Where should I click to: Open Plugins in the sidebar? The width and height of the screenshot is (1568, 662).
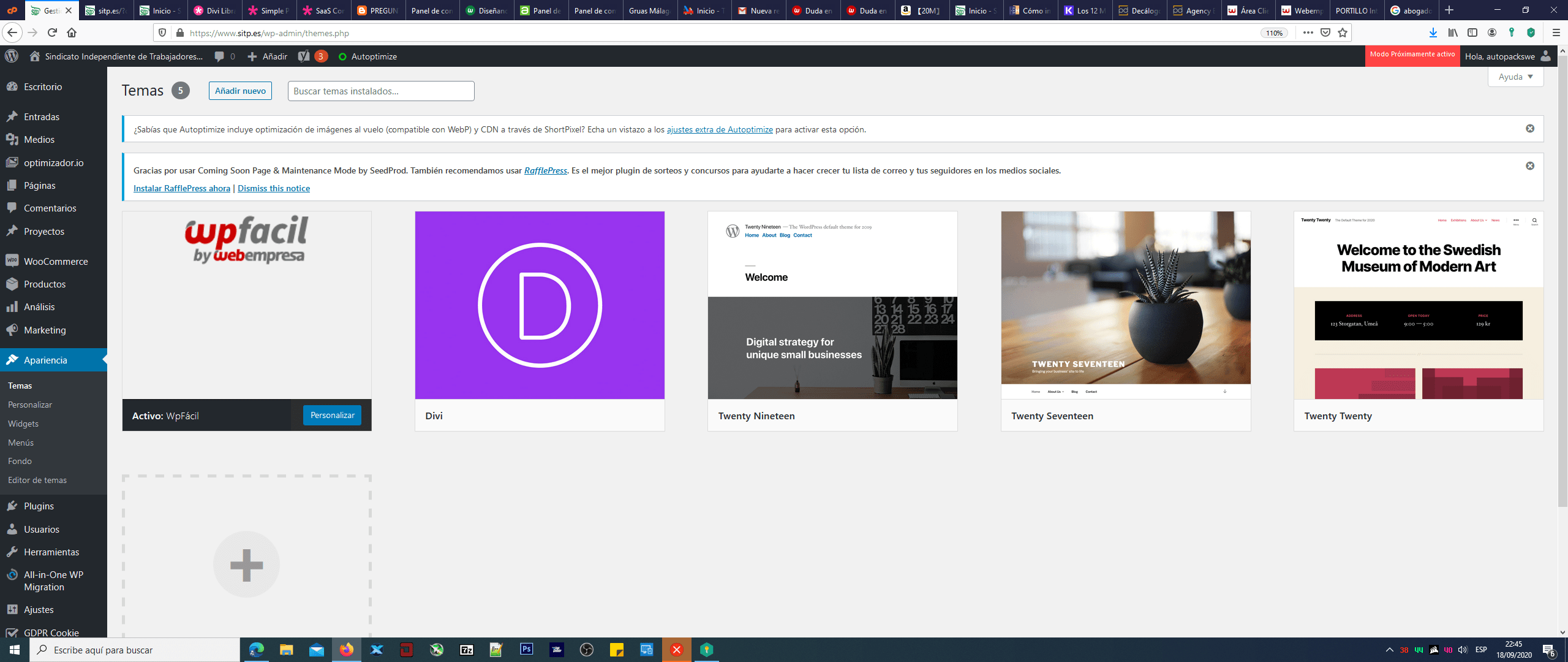pos(53,506)
